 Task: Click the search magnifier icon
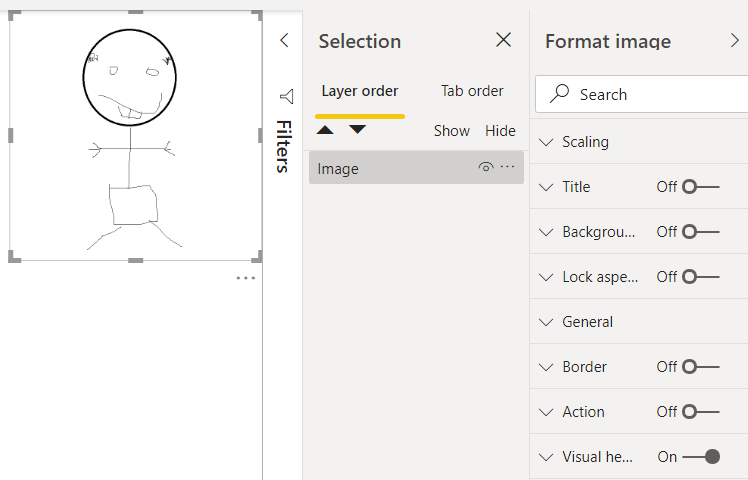tap(560, 94)
